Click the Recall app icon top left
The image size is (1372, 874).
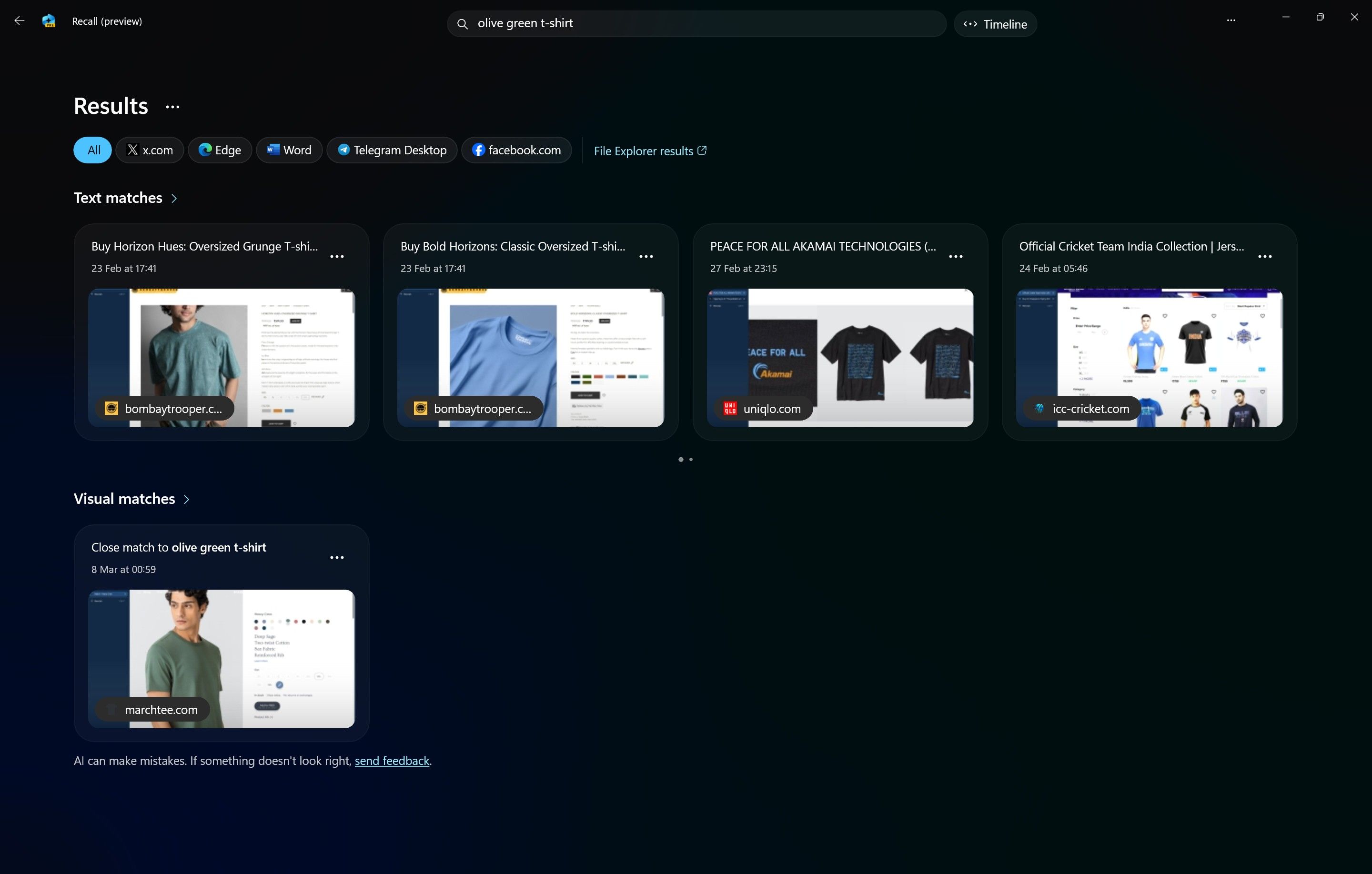point(48,20)
